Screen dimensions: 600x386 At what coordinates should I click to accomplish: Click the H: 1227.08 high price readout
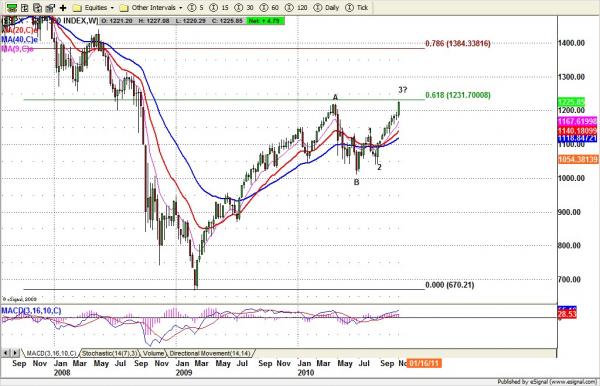point(154,21)
